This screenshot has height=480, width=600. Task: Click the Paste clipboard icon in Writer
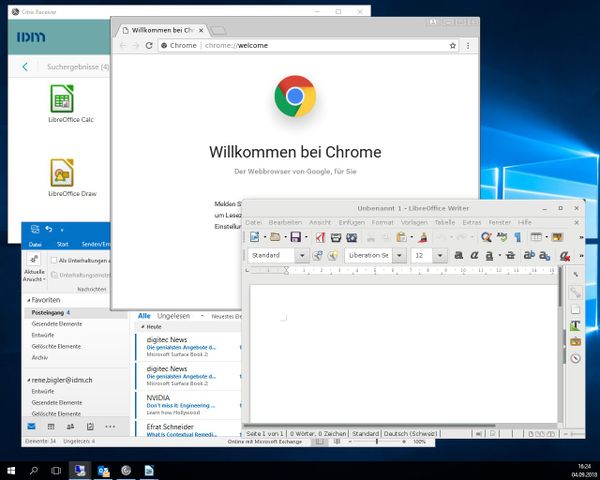[x=401, y=237]
